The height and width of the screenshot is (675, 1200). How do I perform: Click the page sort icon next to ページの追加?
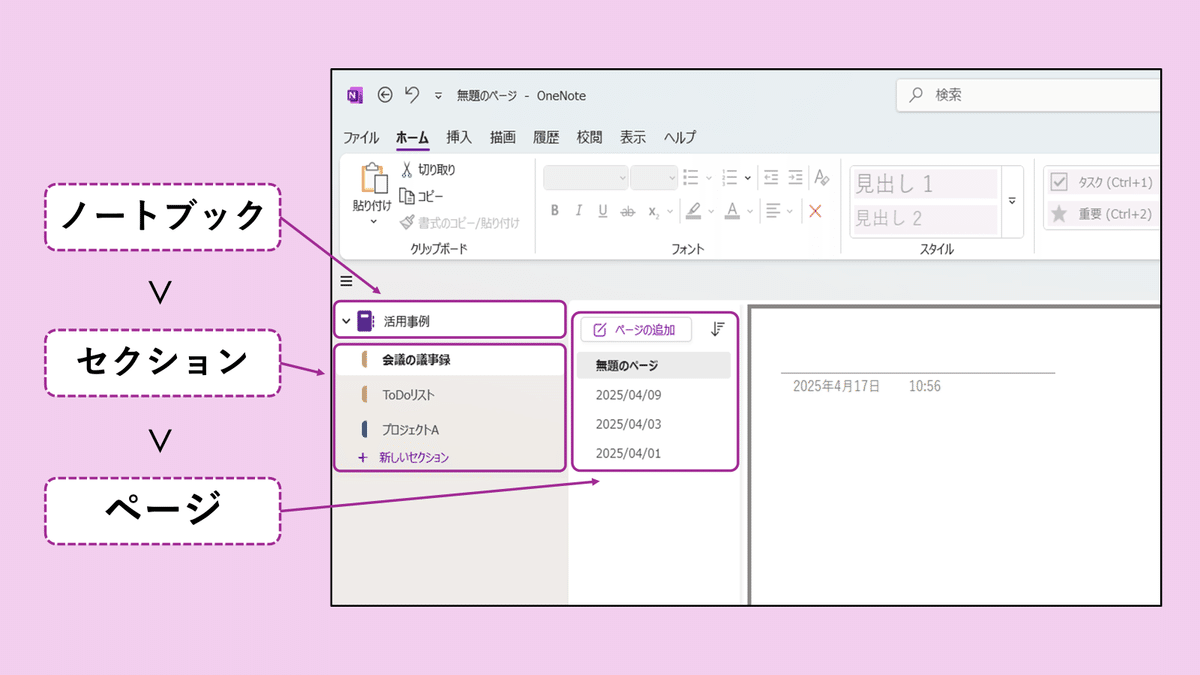point(717,329)
